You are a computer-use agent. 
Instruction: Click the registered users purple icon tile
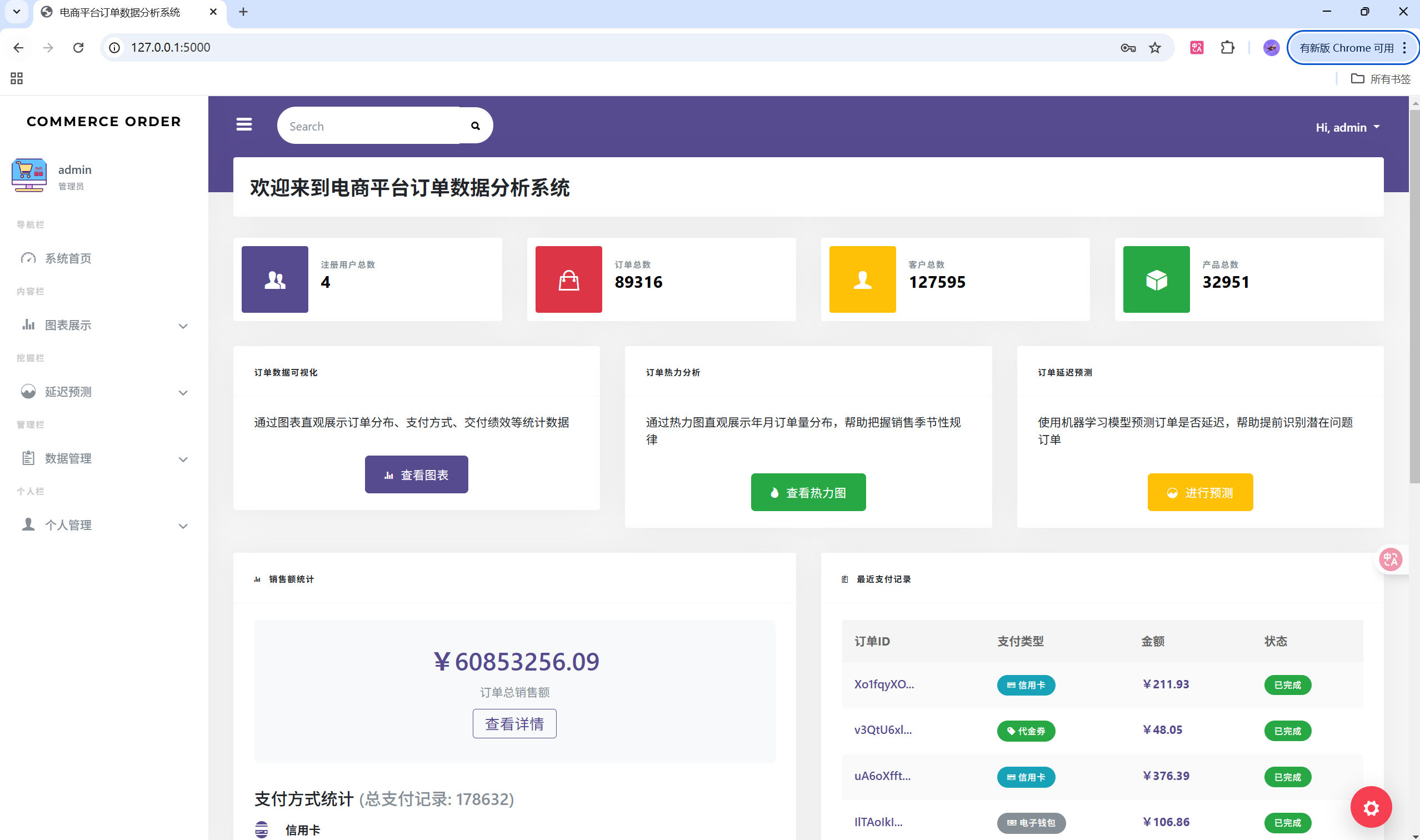point(274,279)
